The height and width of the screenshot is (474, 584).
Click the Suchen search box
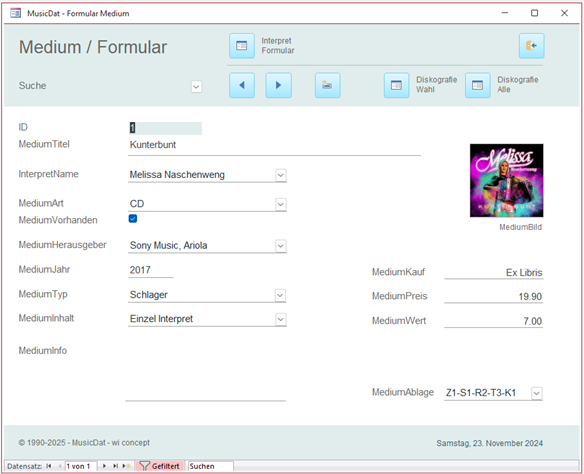point(210,466)
